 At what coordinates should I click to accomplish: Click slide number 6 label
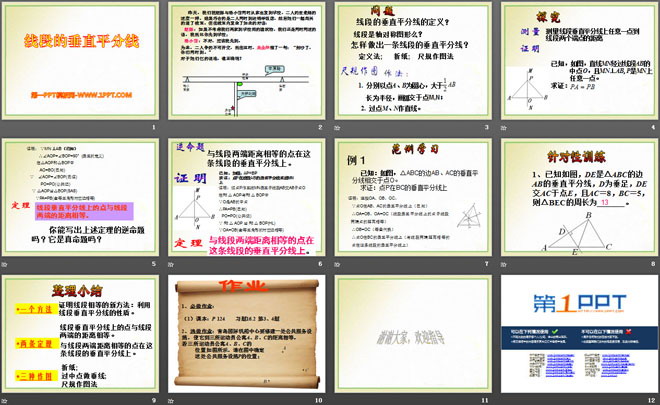coord(320,264)
